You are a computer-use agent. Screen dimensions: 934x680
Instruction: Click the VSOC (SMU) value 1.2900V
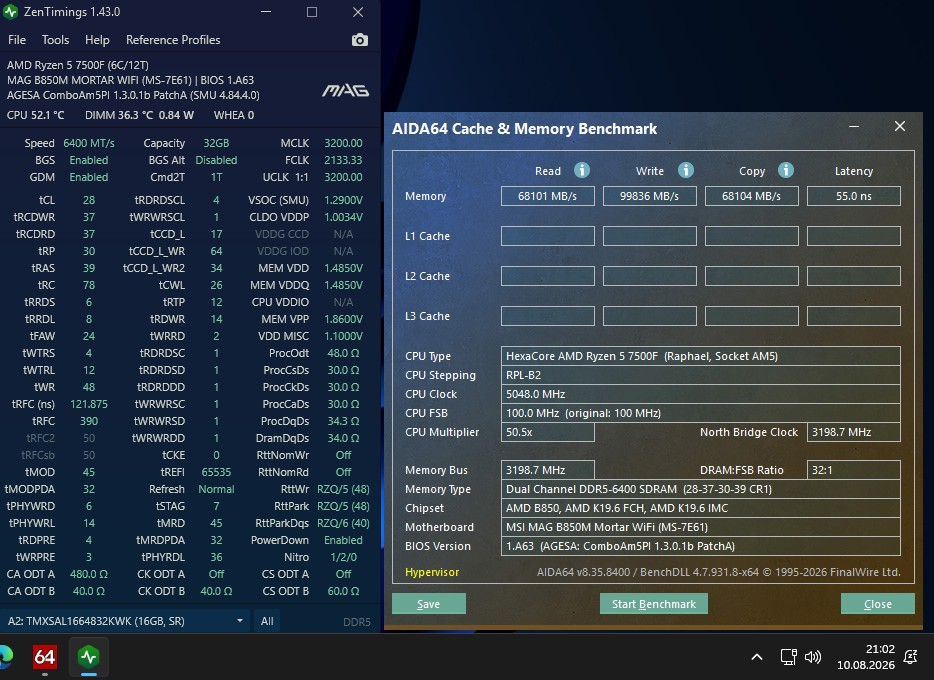point(343,200)
